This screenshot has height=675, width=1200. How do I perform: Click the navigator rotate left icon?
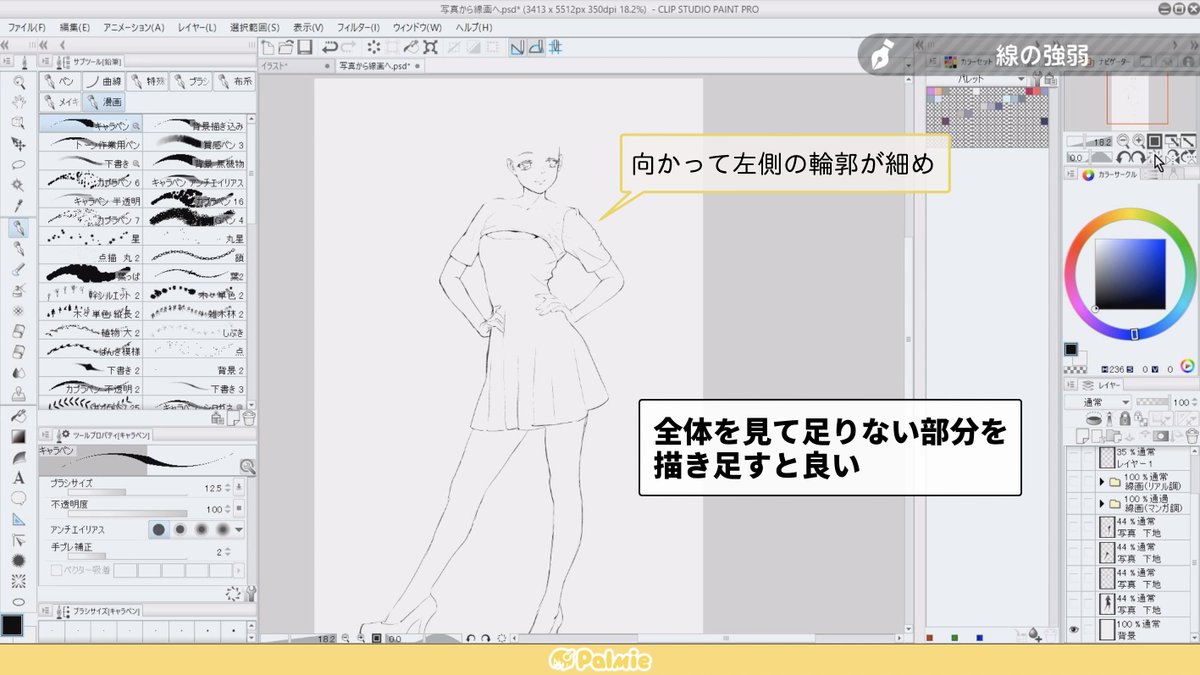[1123, 158]
